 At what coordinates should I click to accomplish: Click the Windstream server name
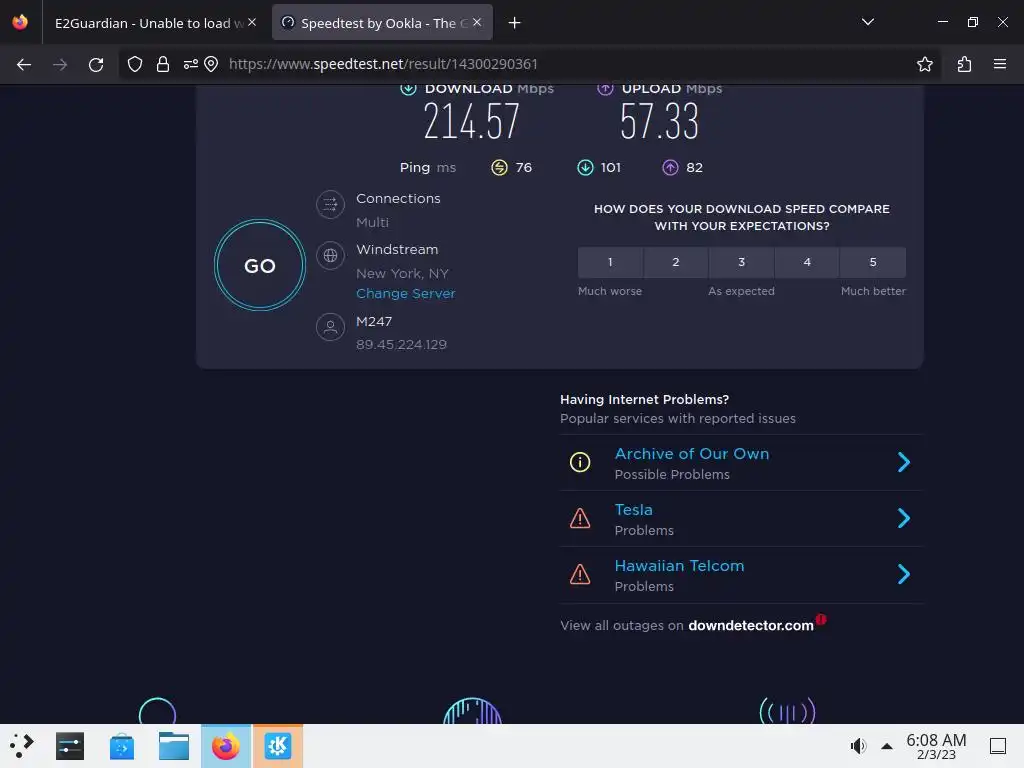397,249
